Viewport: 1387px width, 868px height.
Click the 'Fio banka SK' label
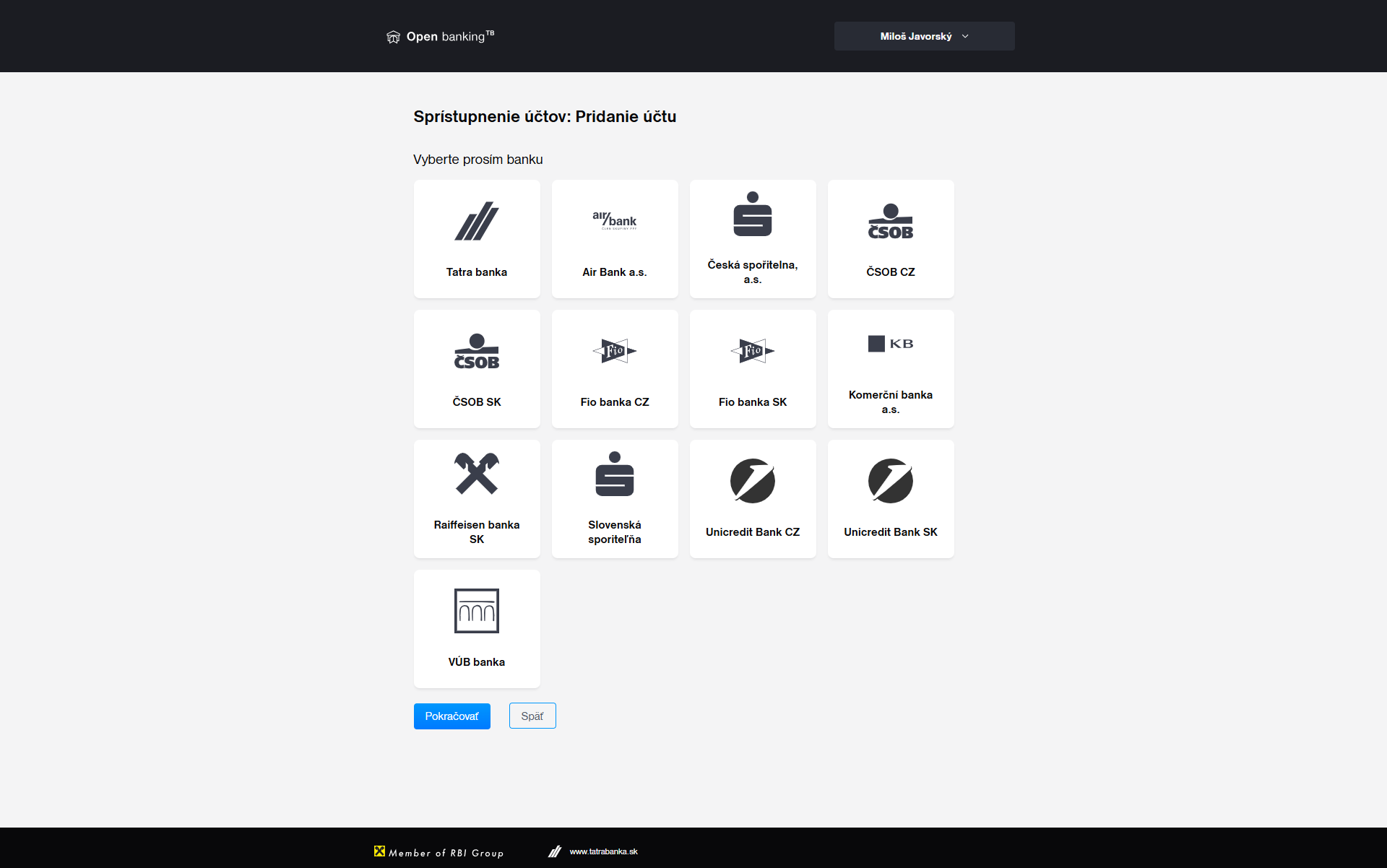point(753,402)
